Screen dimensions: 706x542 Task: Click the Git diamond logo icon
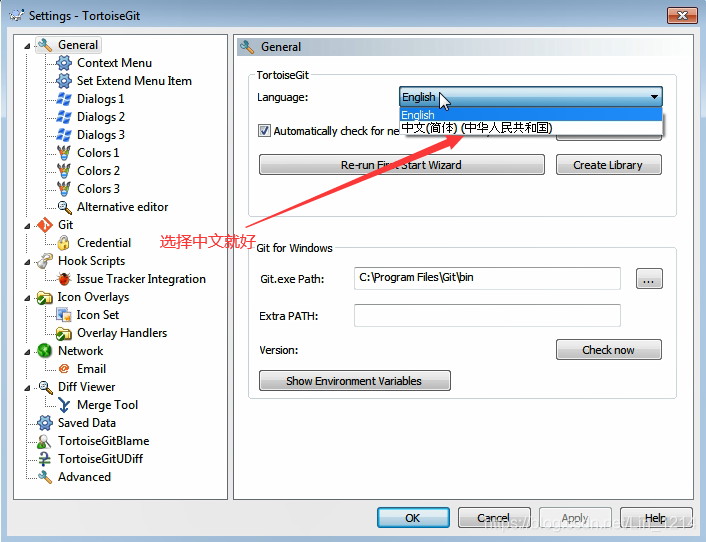[x=45, y=225]
